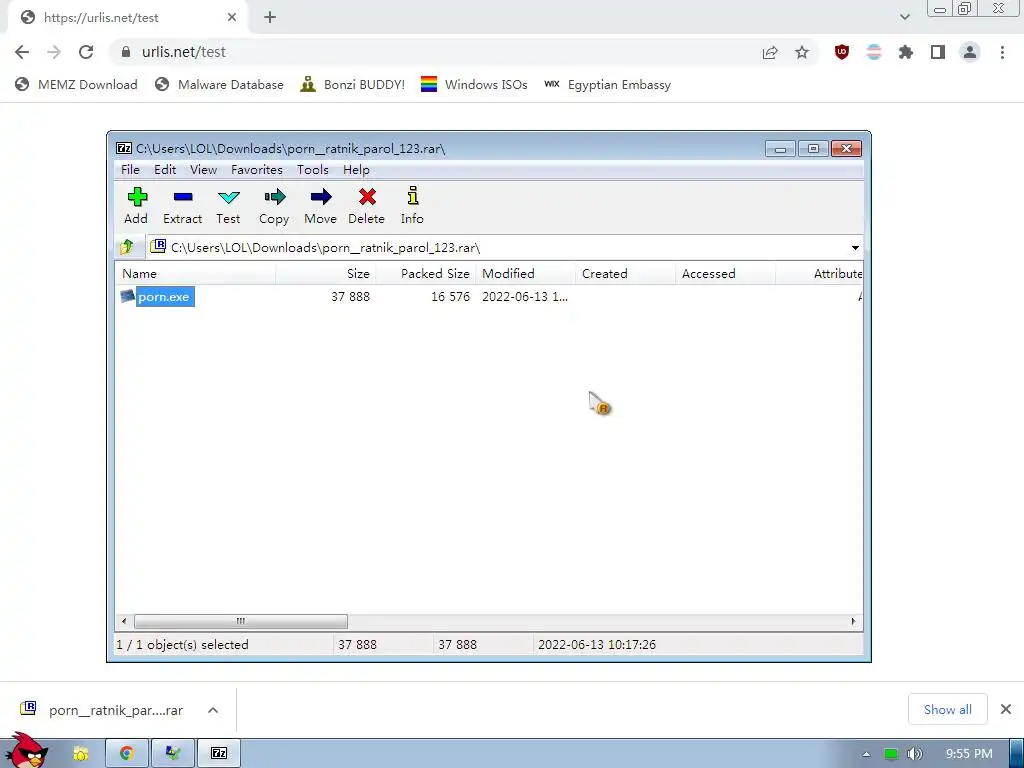1024x768 pixels.
Task: Open the Malware Database bookmark
Action: point(219,84)
